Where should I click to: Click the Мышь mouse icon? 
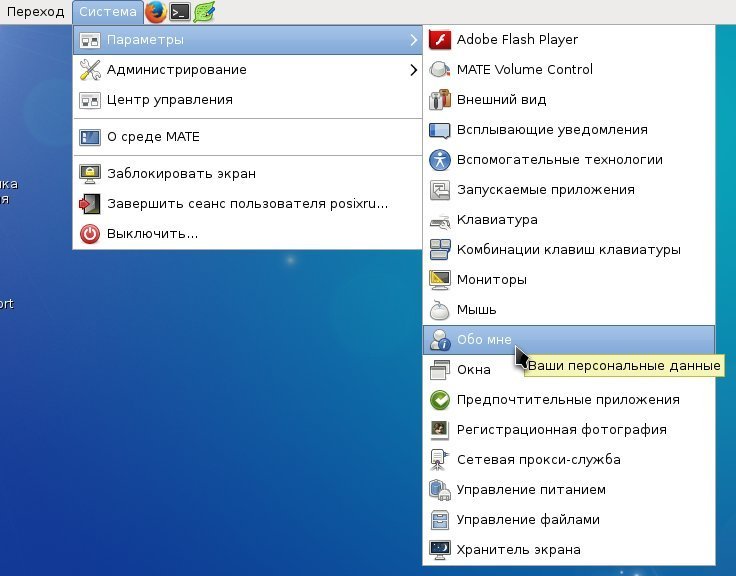point(440,310)
